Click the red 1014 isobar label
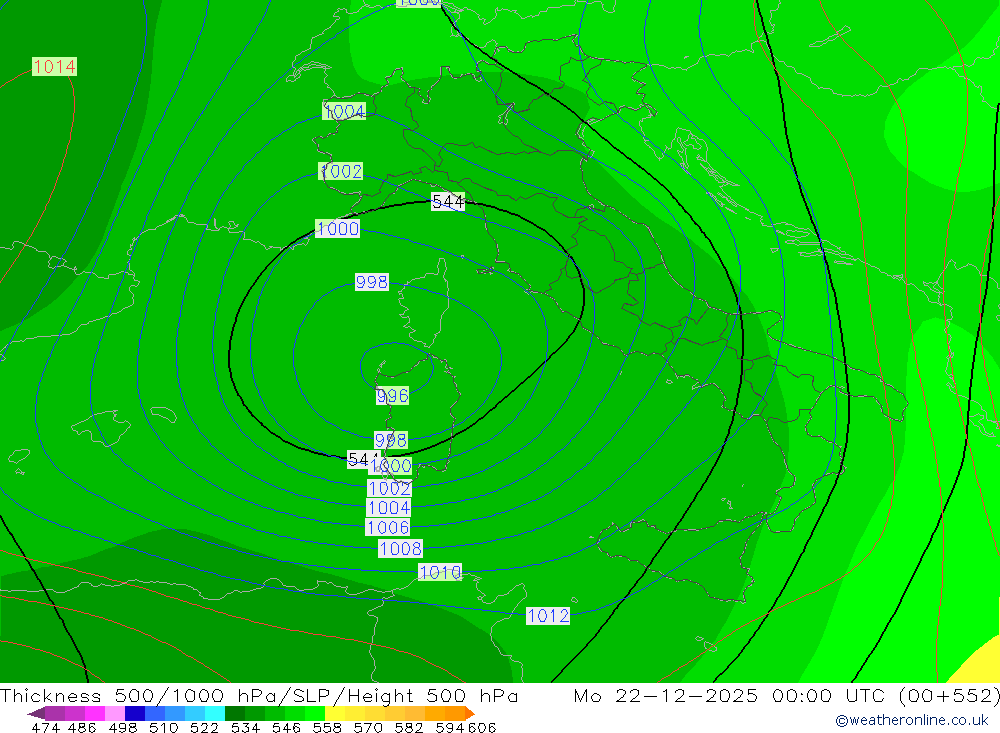The width and height of the screenshot is (1000, 733). [54, 66]
